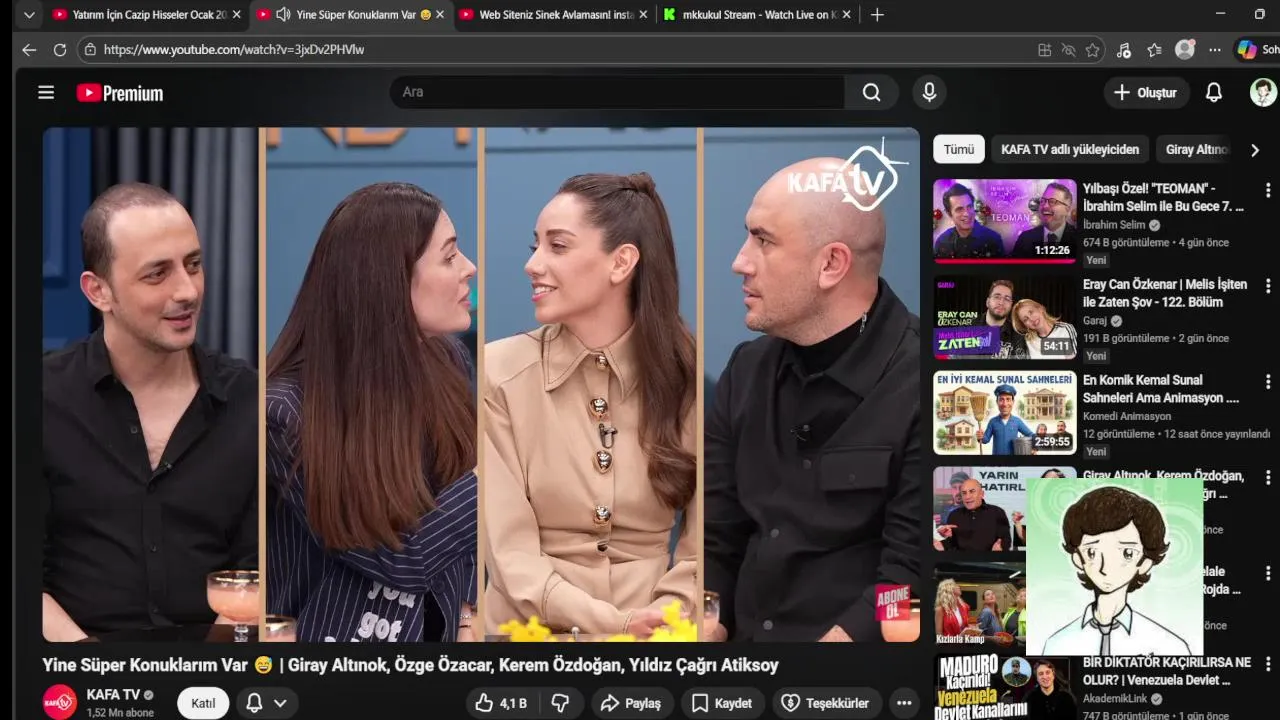
Task: Open the browser favorites list icon
Action: click(x=1155, y=50)
